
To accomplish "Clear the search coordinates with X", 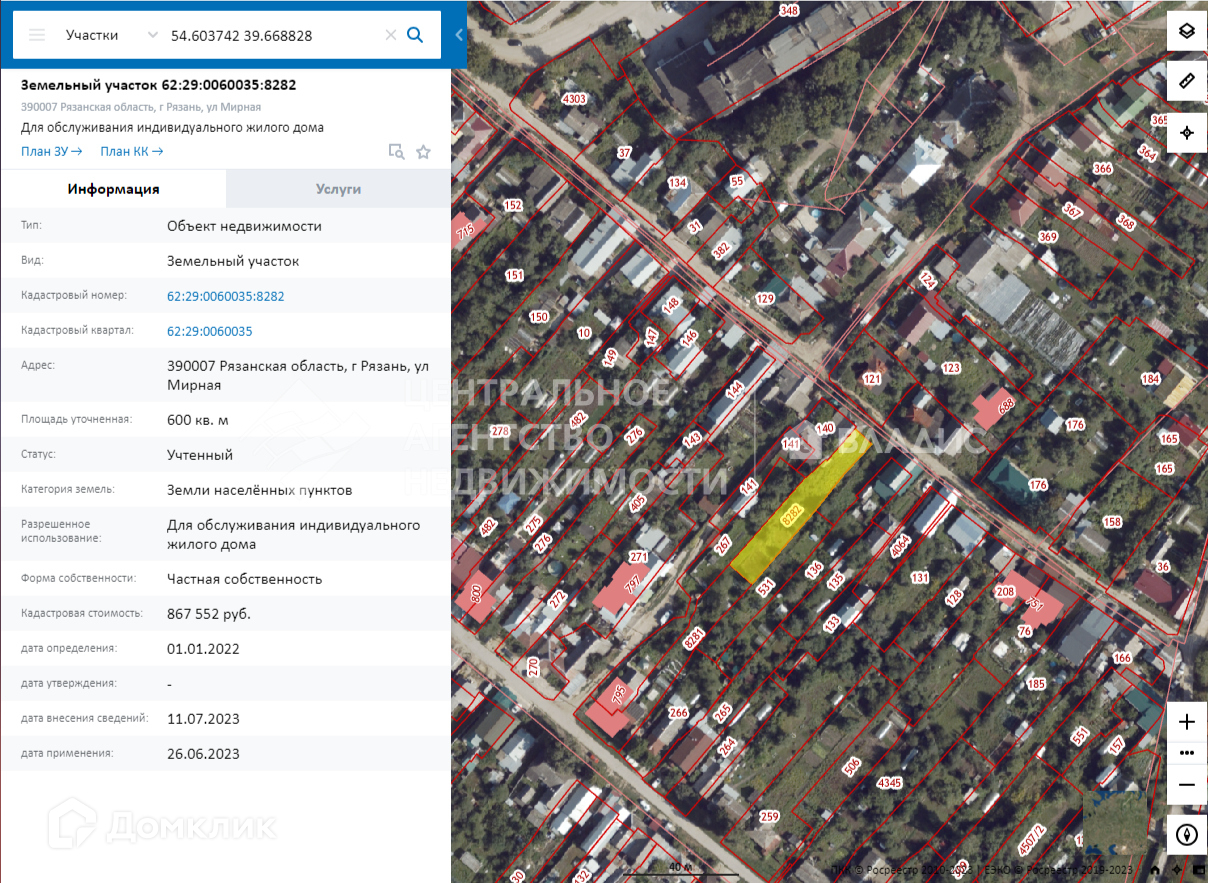I will point(390,35).
